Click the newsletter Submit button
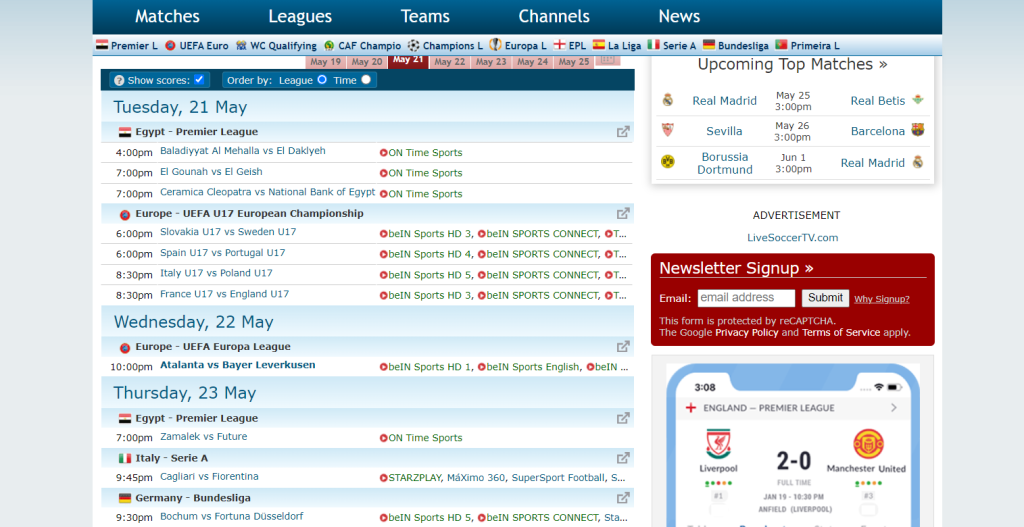This screenshot has height=527, width=1024. coord(825,298)
